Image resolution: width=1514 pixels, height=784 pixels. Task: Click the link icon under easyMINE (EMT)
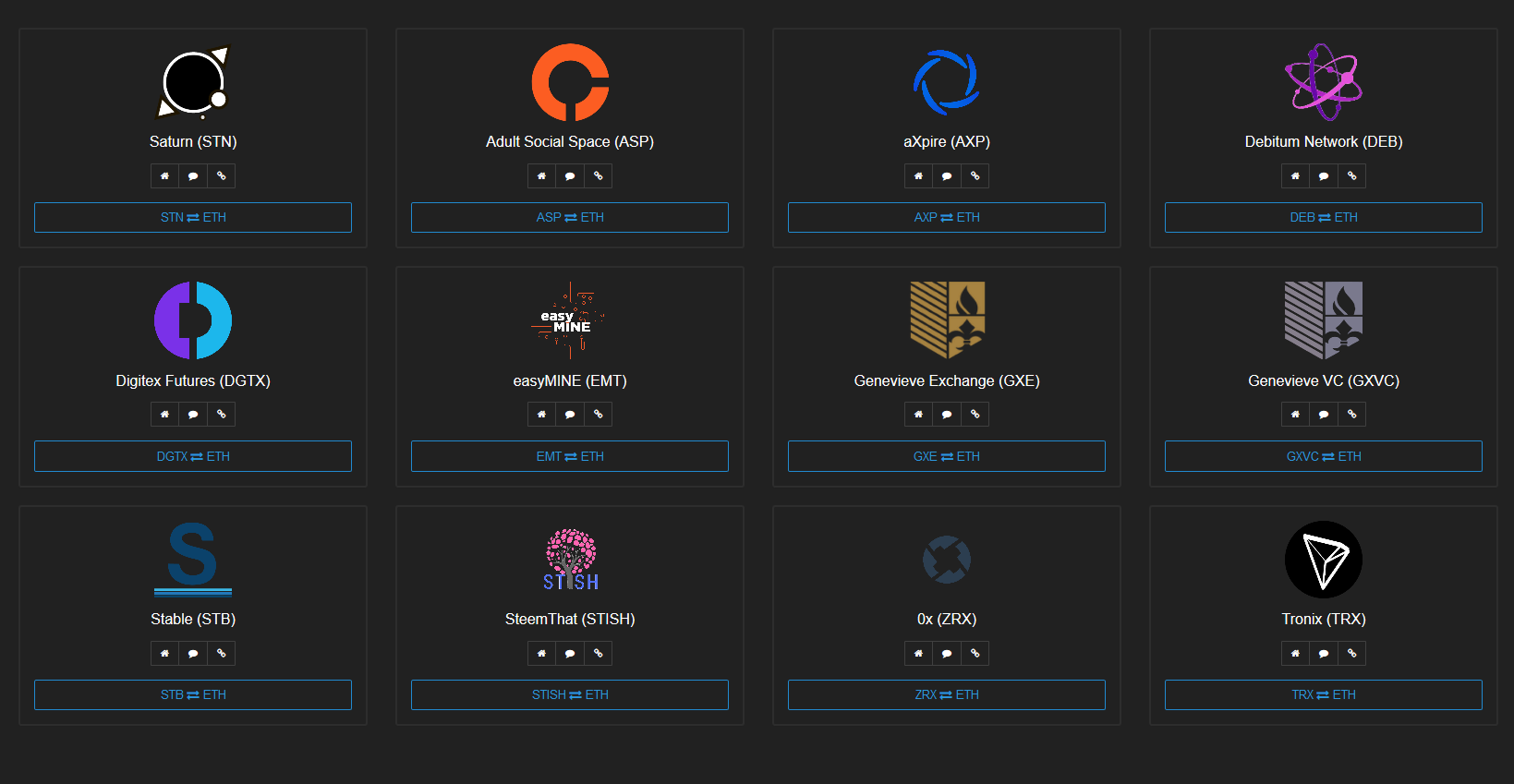pos(598,415)
